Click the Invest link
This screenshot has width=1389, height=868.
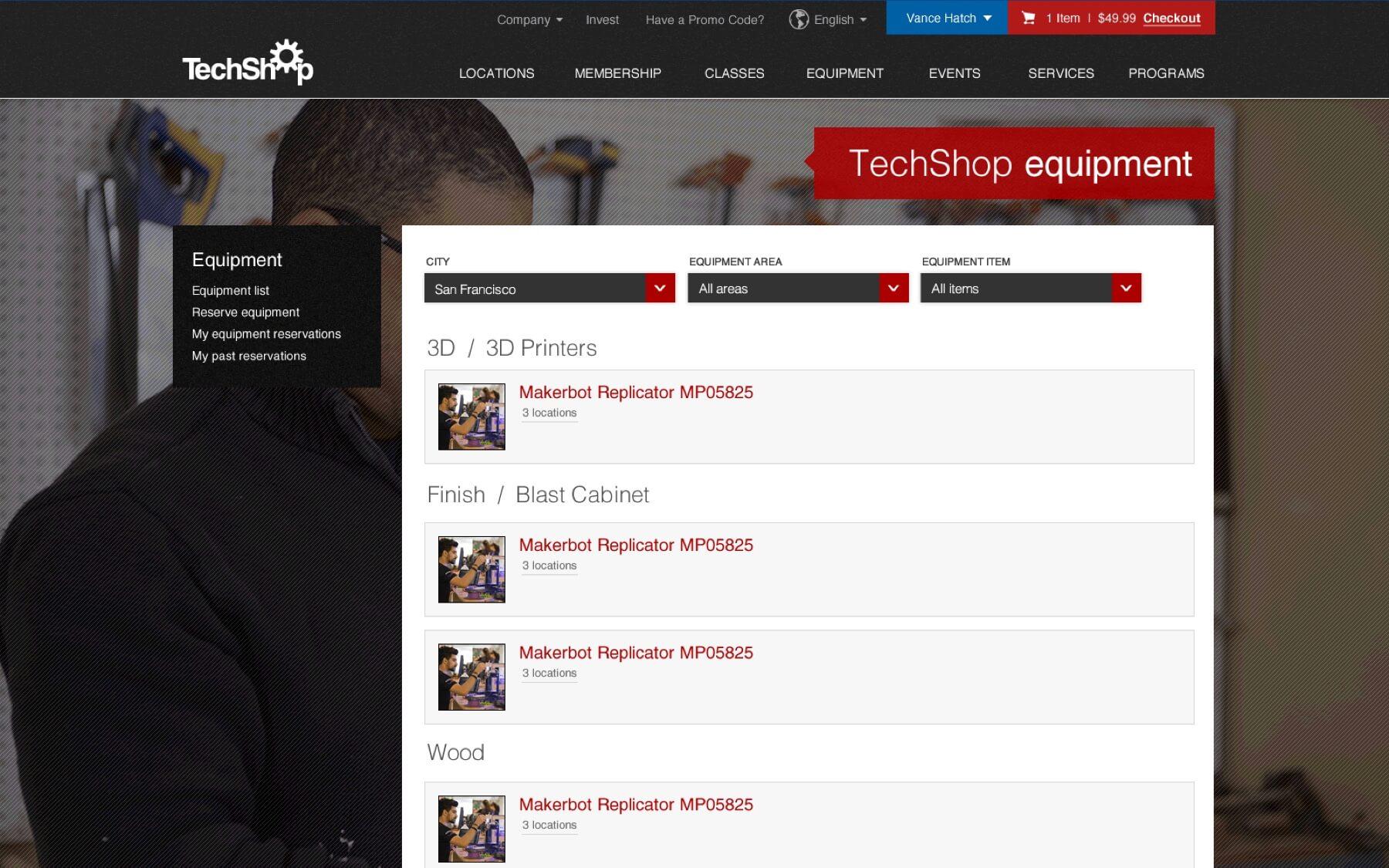pos(602,19)
